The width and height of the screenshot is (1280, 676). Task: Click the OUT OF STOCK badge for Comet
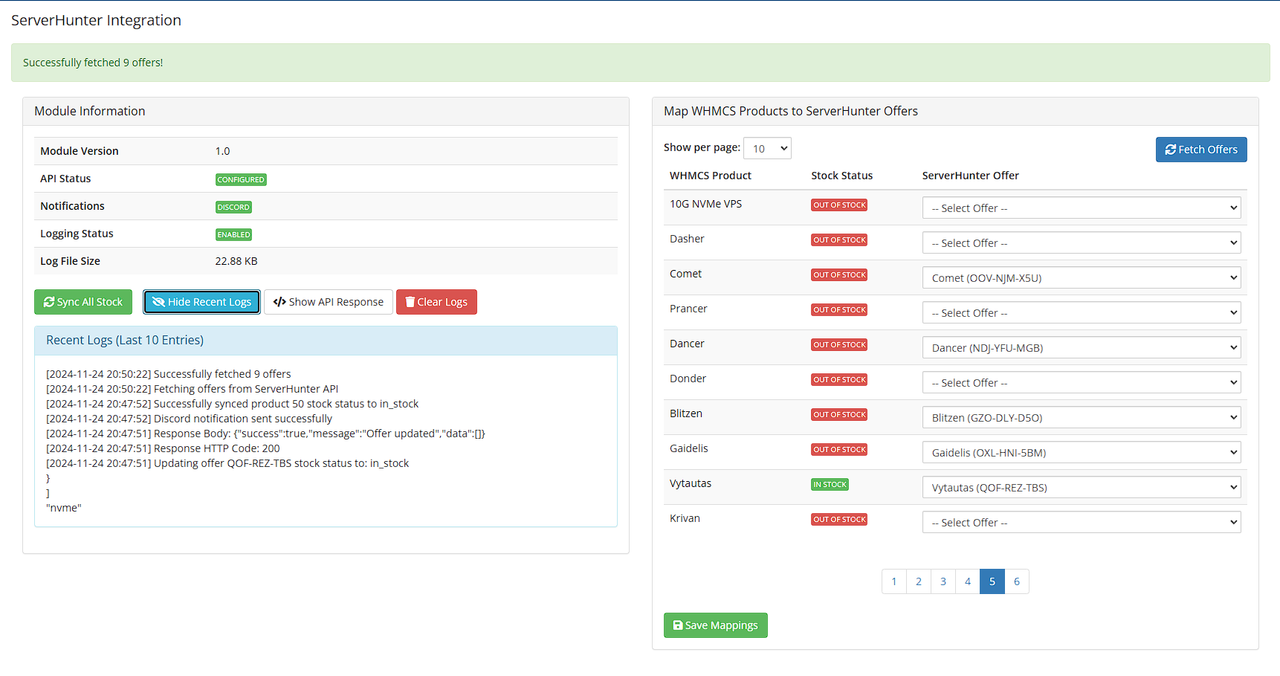point(839,275)
